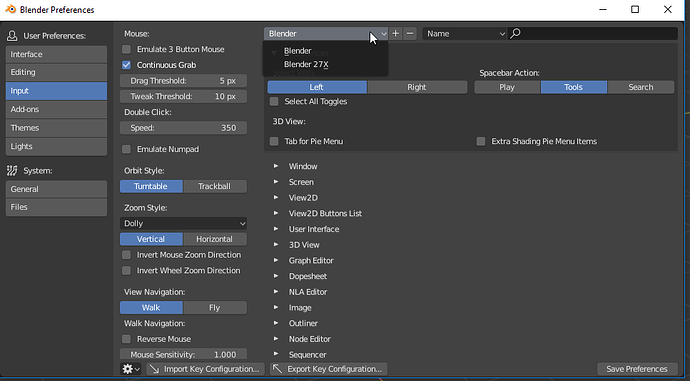Set Spacebar Action to Play

[507, 87]
